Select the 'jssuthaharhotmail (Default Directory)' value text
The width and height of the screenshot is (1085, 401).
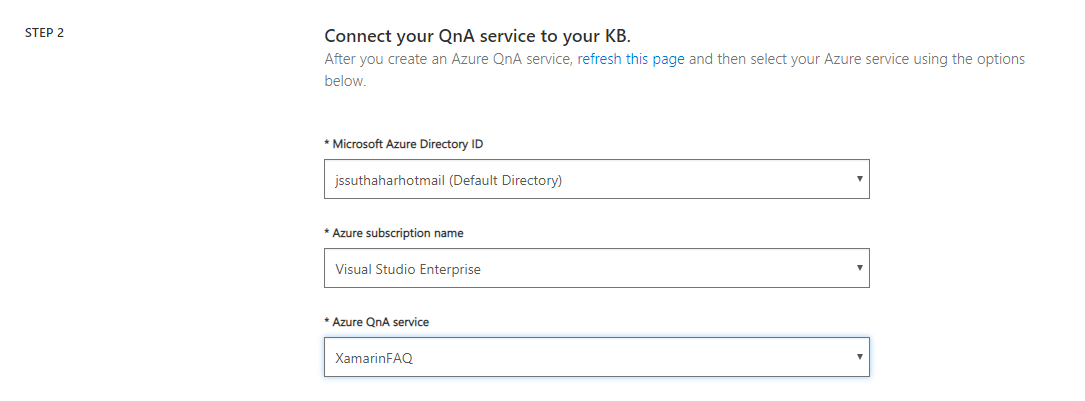pyautogui.click(x=449, y=180)
